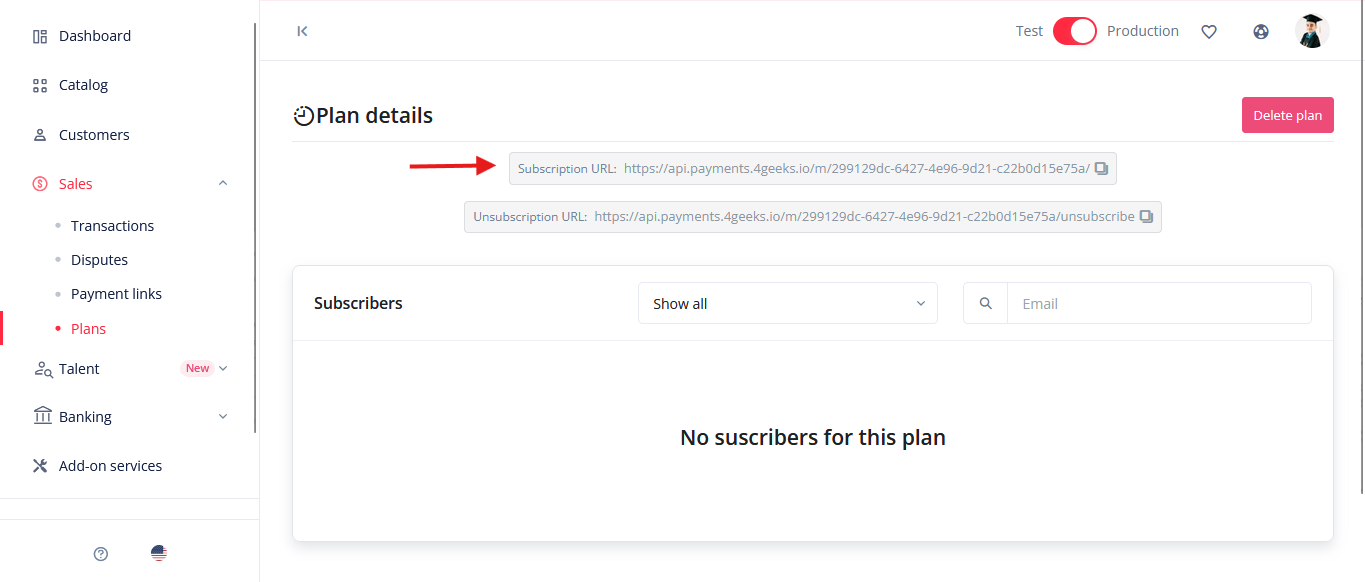Image resolution: width=1365 pixels, height=582 pixels.
Task: Open the Dashboard page
Action: (x=95, y=36)
